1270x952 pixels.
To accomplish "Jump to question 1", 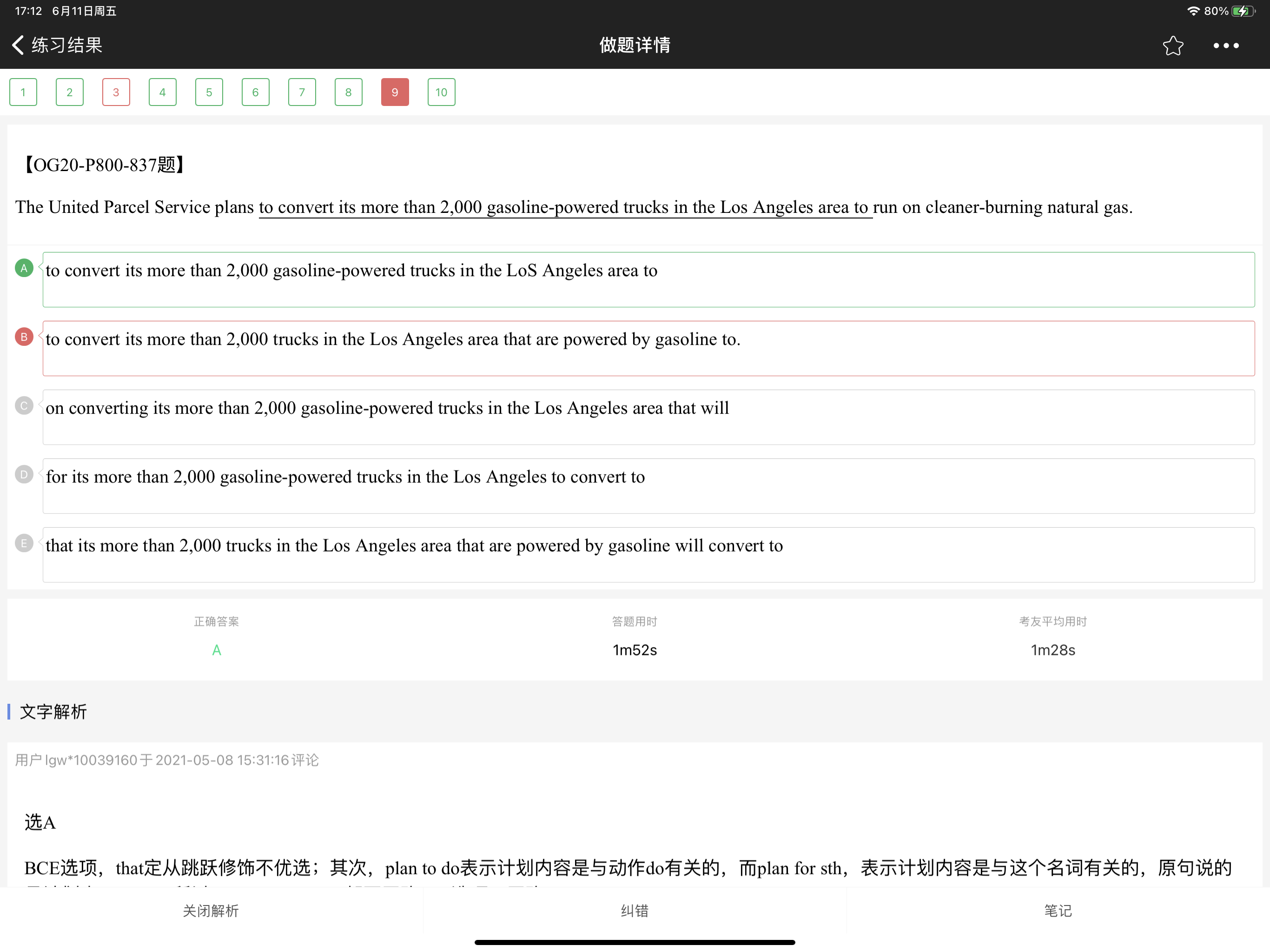I will (x=23, y=93).
